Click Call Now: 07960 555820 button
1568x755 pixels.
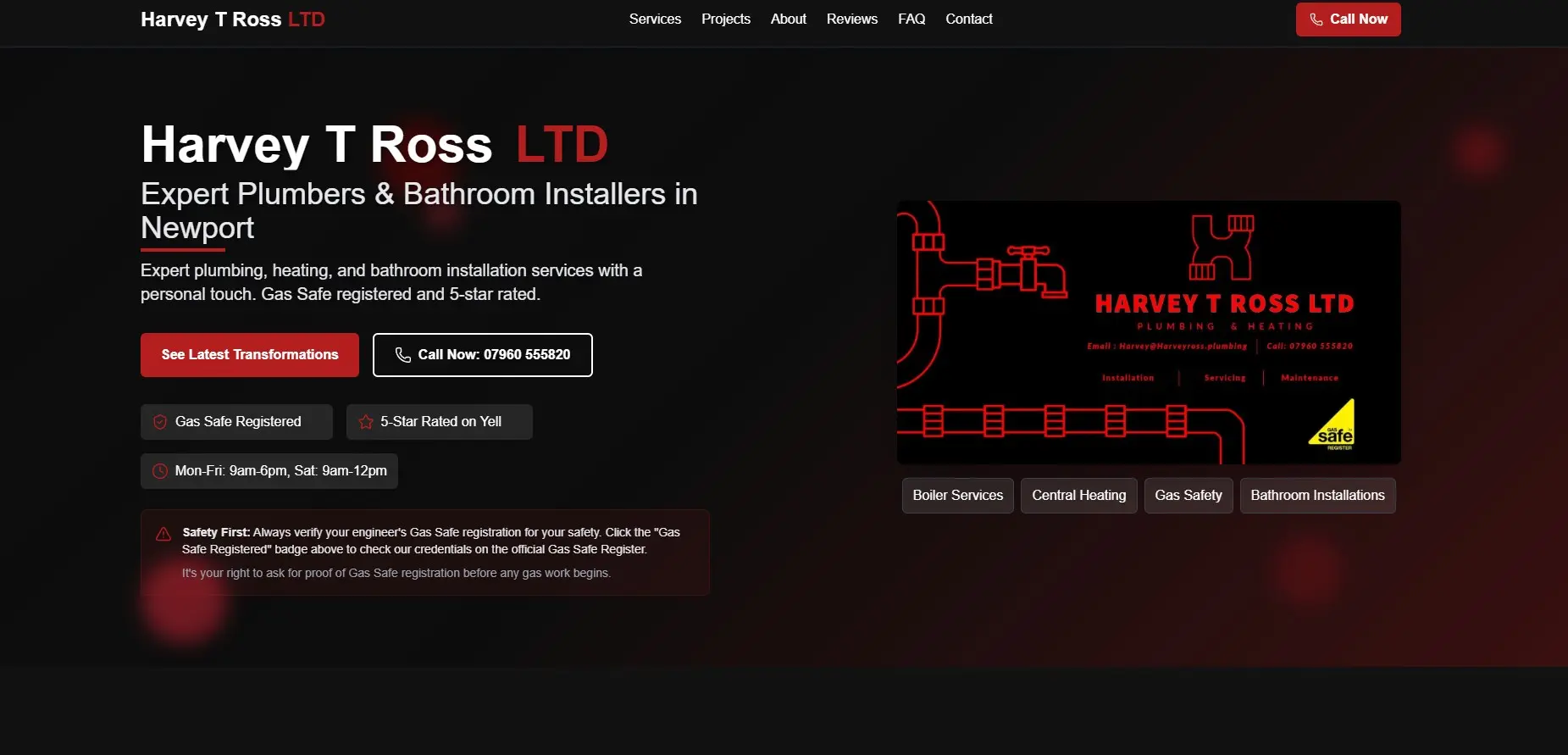tap(483, 355)
